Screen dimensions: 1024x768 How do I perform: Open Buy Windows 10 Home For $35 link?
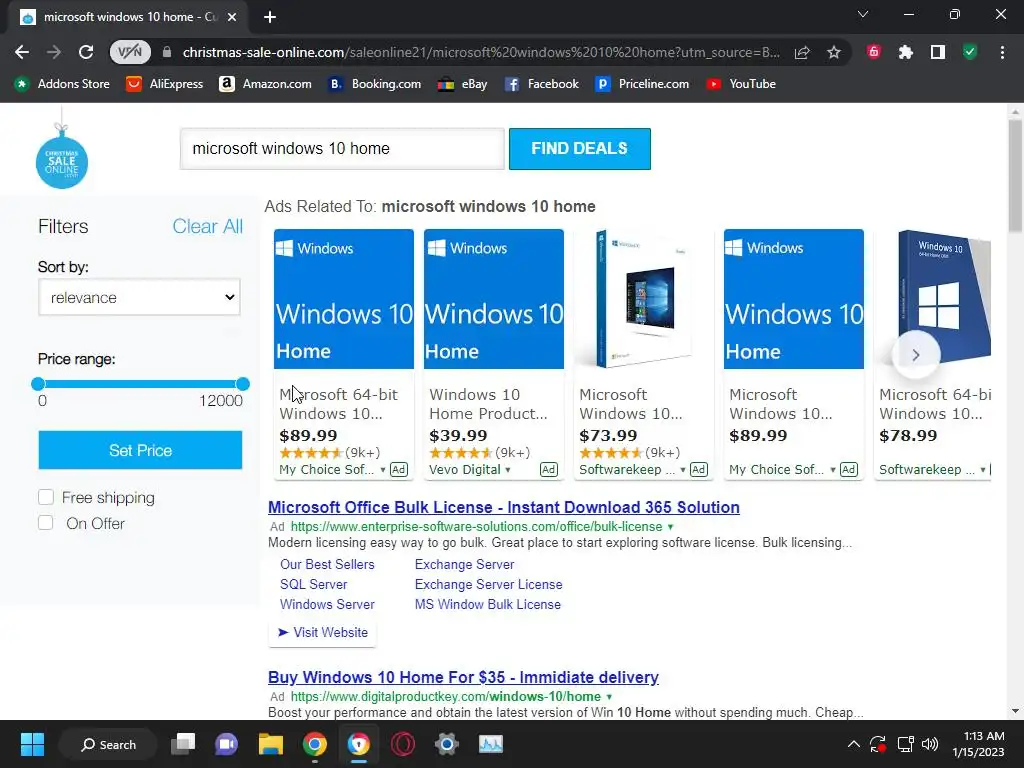463,677
